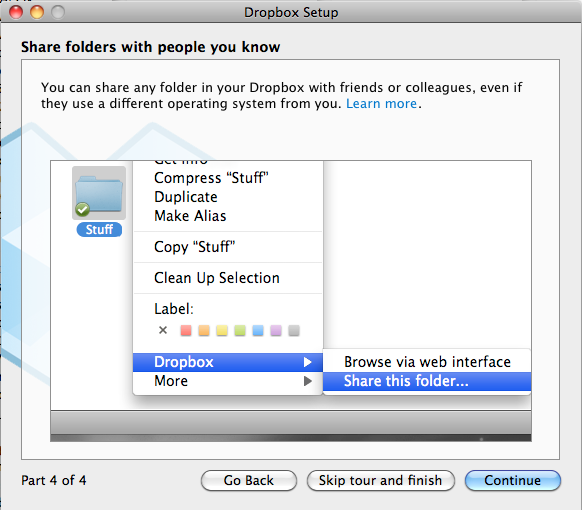The width and height of the screenshot is (582, 510).
Task: Click the Continue button
Action: click(513, 480)
